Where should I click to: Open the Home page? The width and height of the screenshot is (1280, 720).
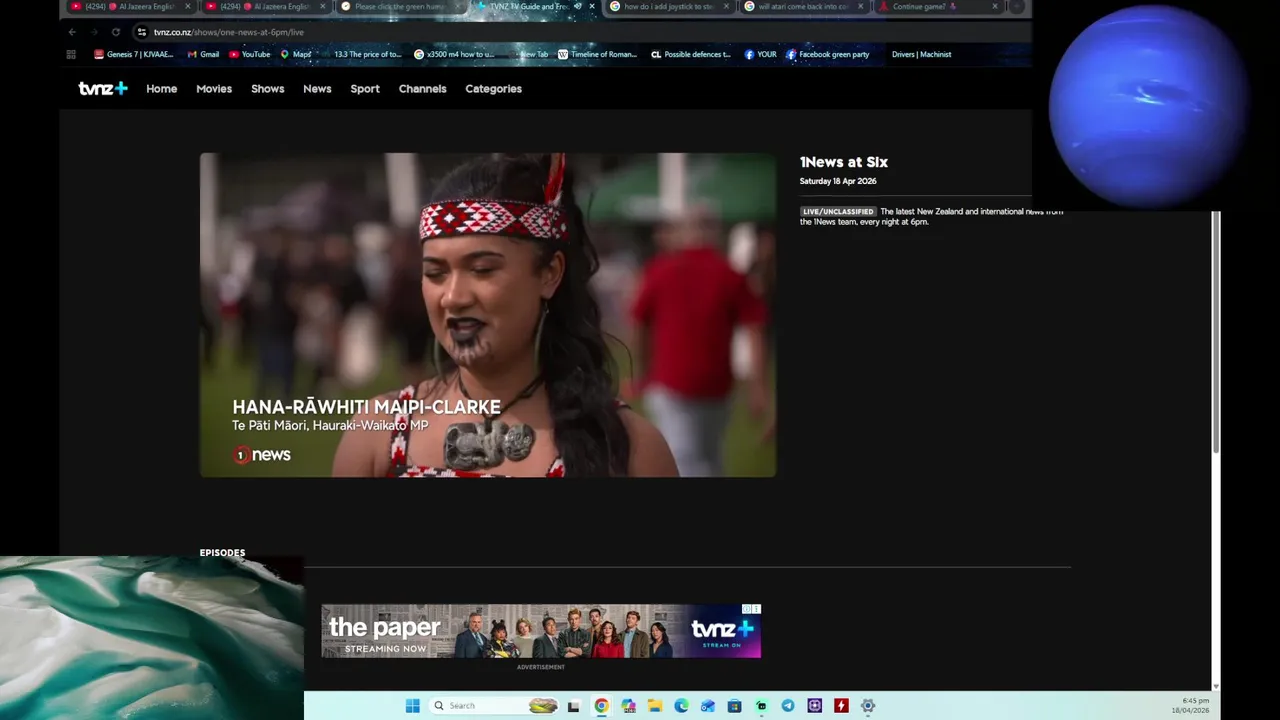pos(161,89)
